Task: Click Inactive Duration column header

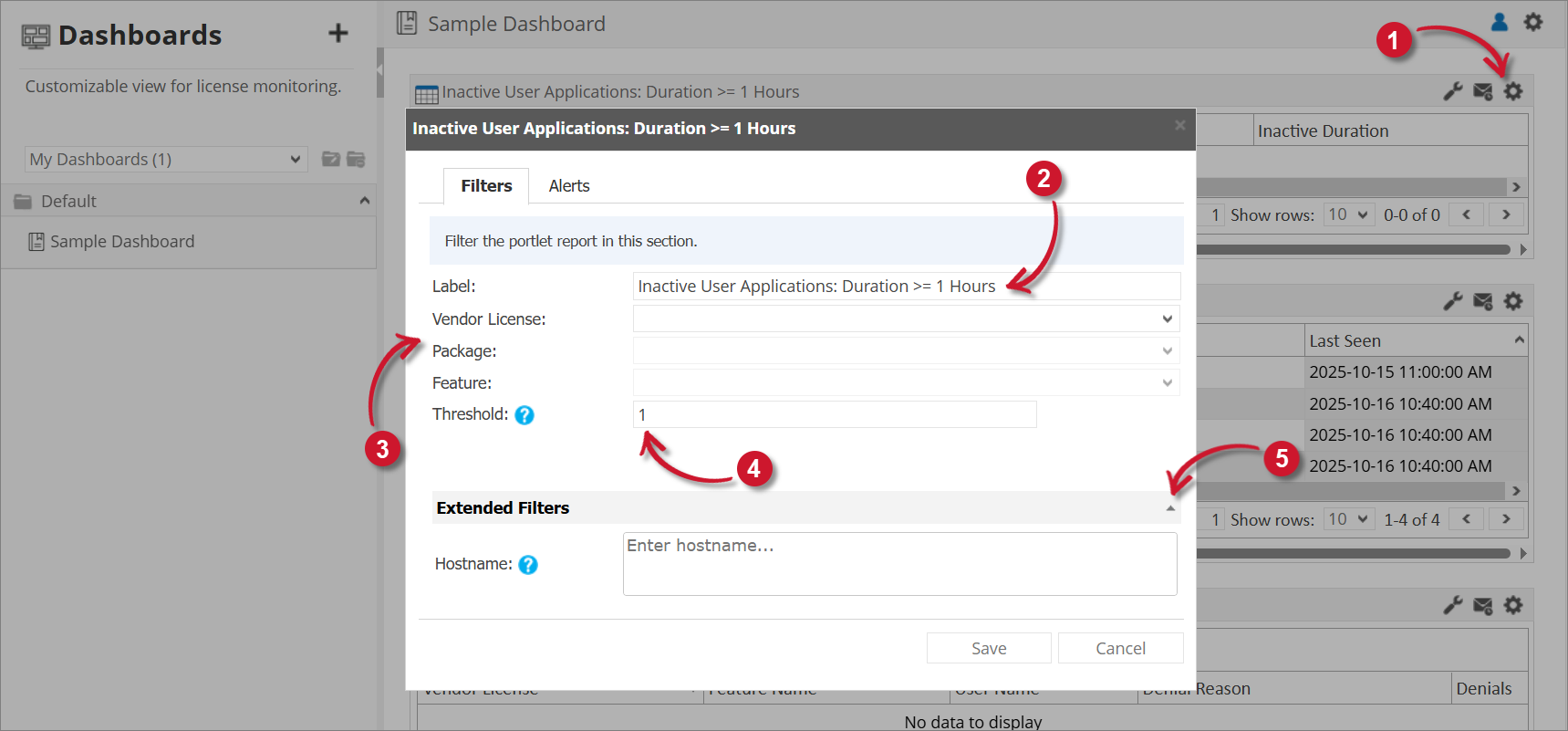Action: [1390, 131]
